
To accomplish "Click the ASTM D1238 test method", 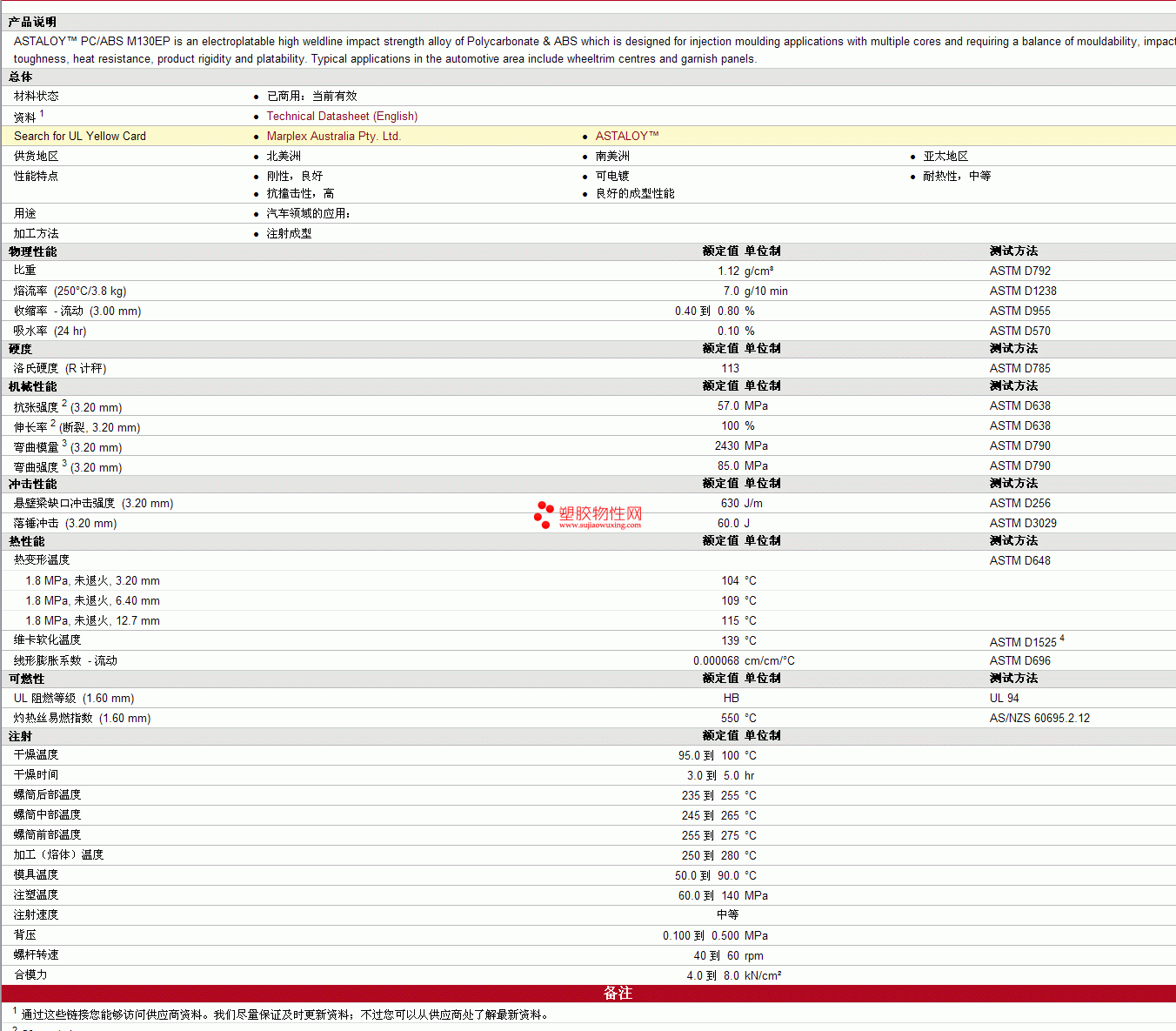I will [1023, 291].
